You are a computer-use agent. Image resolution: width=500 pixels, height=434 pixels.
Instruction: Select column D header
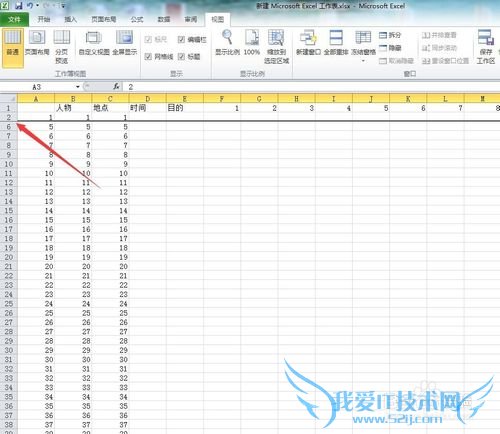pyautogui.click(x=147, y=98)
